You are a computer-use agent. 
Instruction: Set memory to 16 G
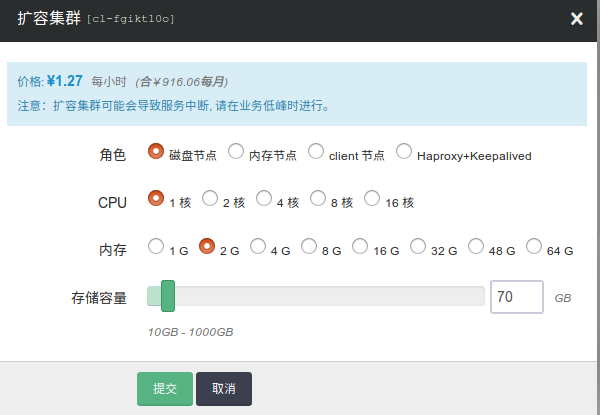click(360, 246)
